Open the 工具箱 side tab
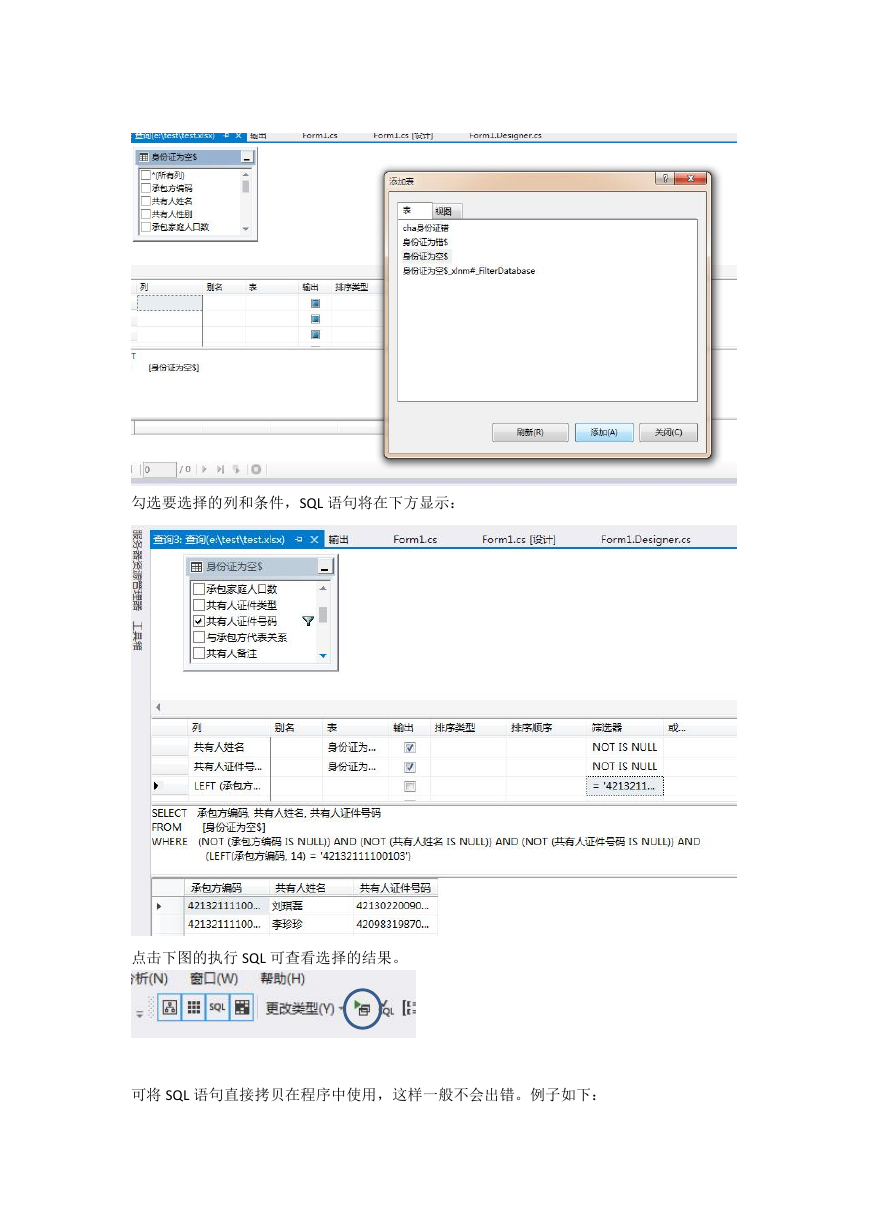This screenshot has width=869, height=1228. (x=138, y=635)
